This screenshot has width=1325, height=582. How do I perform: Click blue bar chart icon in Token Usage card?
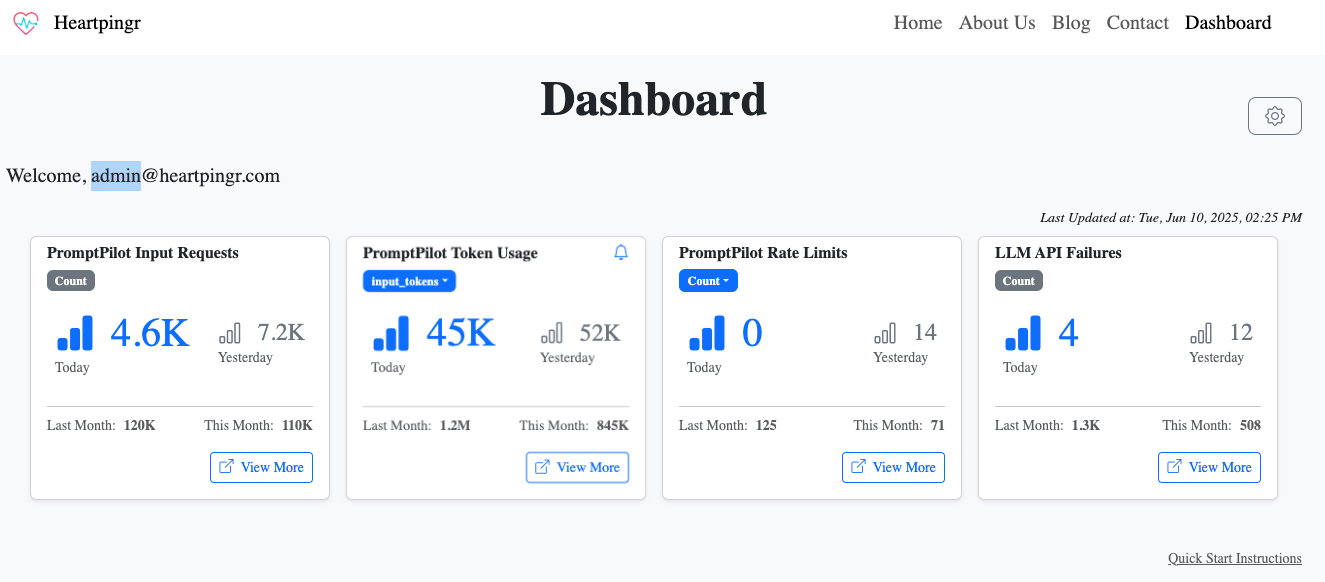click(391, 333)
